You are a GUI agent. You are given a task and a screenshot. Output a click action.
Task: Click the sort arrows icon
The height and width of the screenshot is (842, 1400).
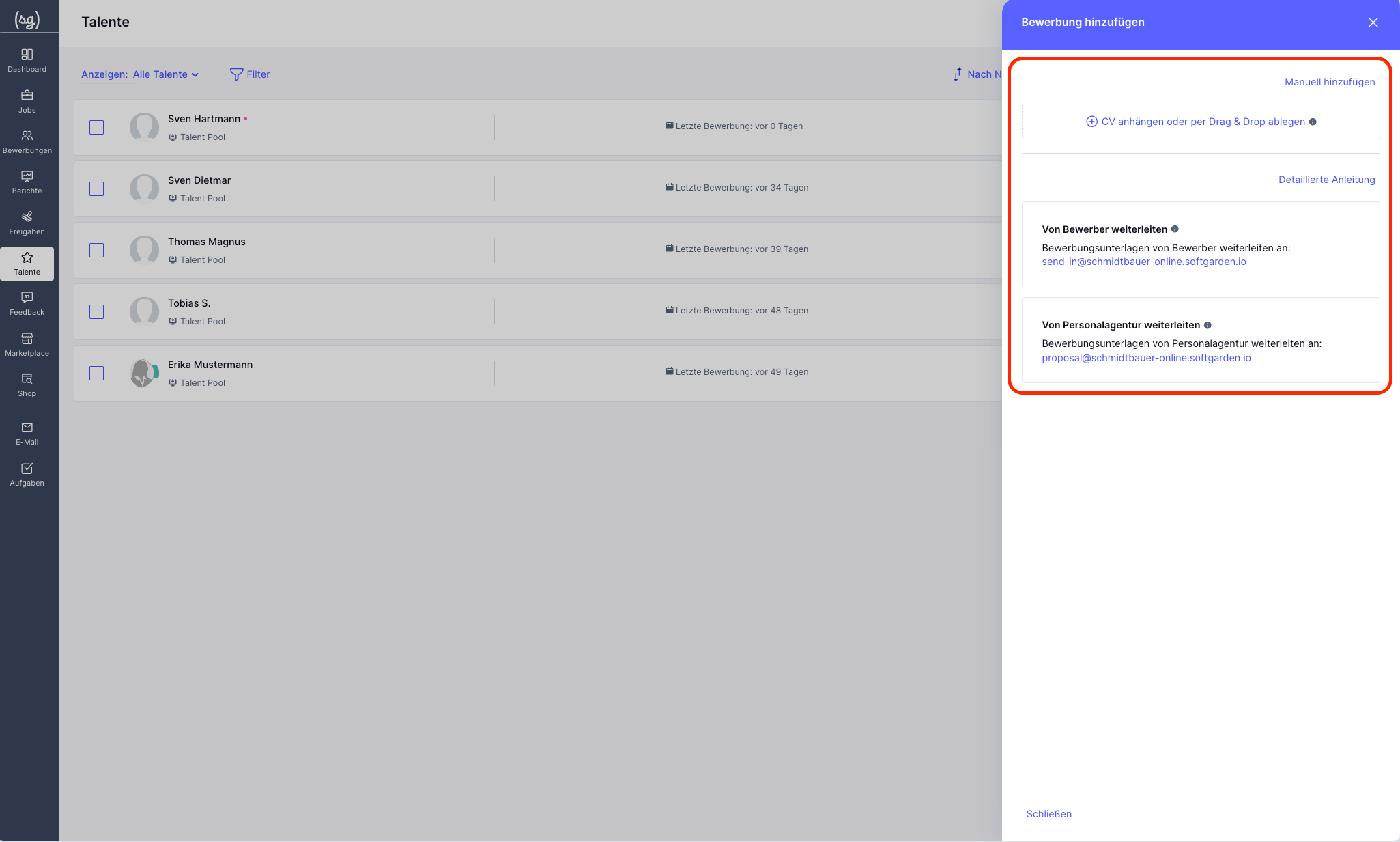958,74
